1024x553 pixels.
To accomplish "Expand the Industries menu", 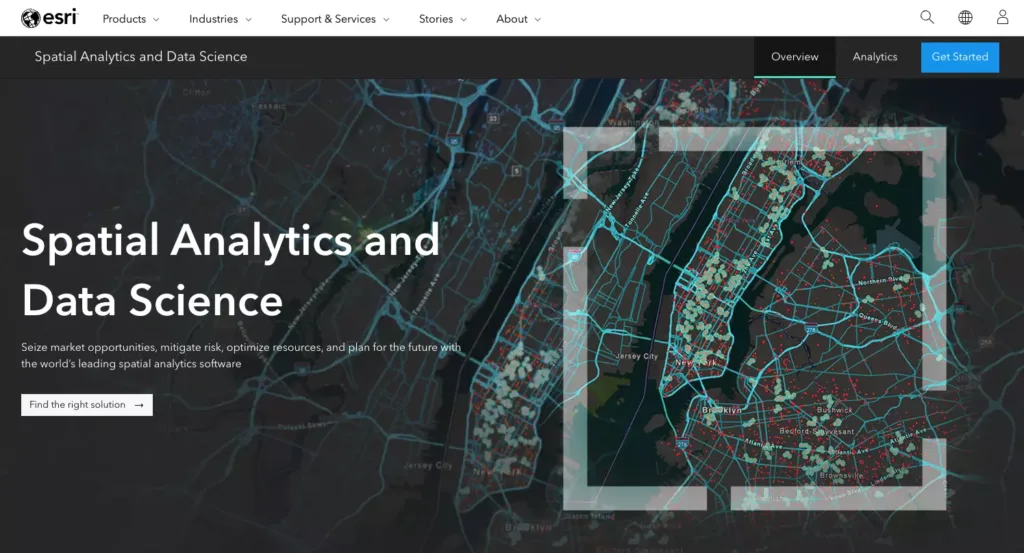I will (x=220, y=19).
